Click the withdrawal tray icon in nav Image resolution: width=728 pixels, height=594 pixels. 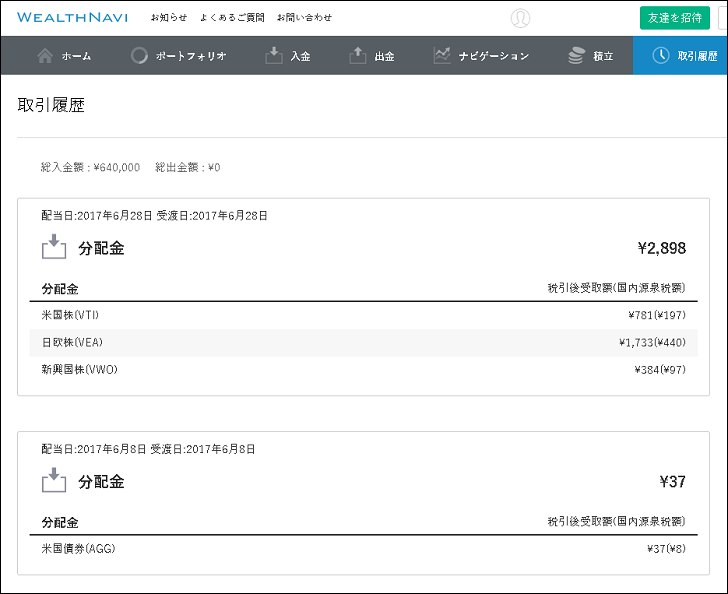(x=358, y=55)
